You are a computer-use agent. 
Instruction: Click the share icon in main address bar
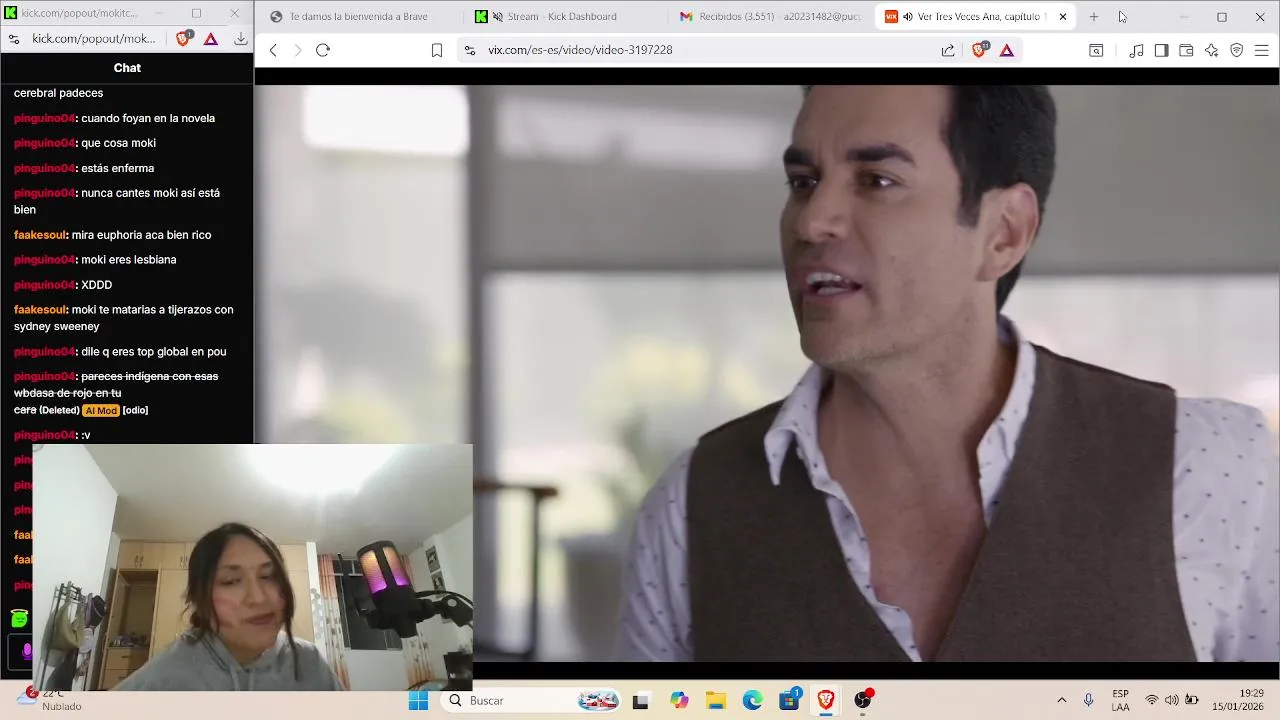(948, 50)
